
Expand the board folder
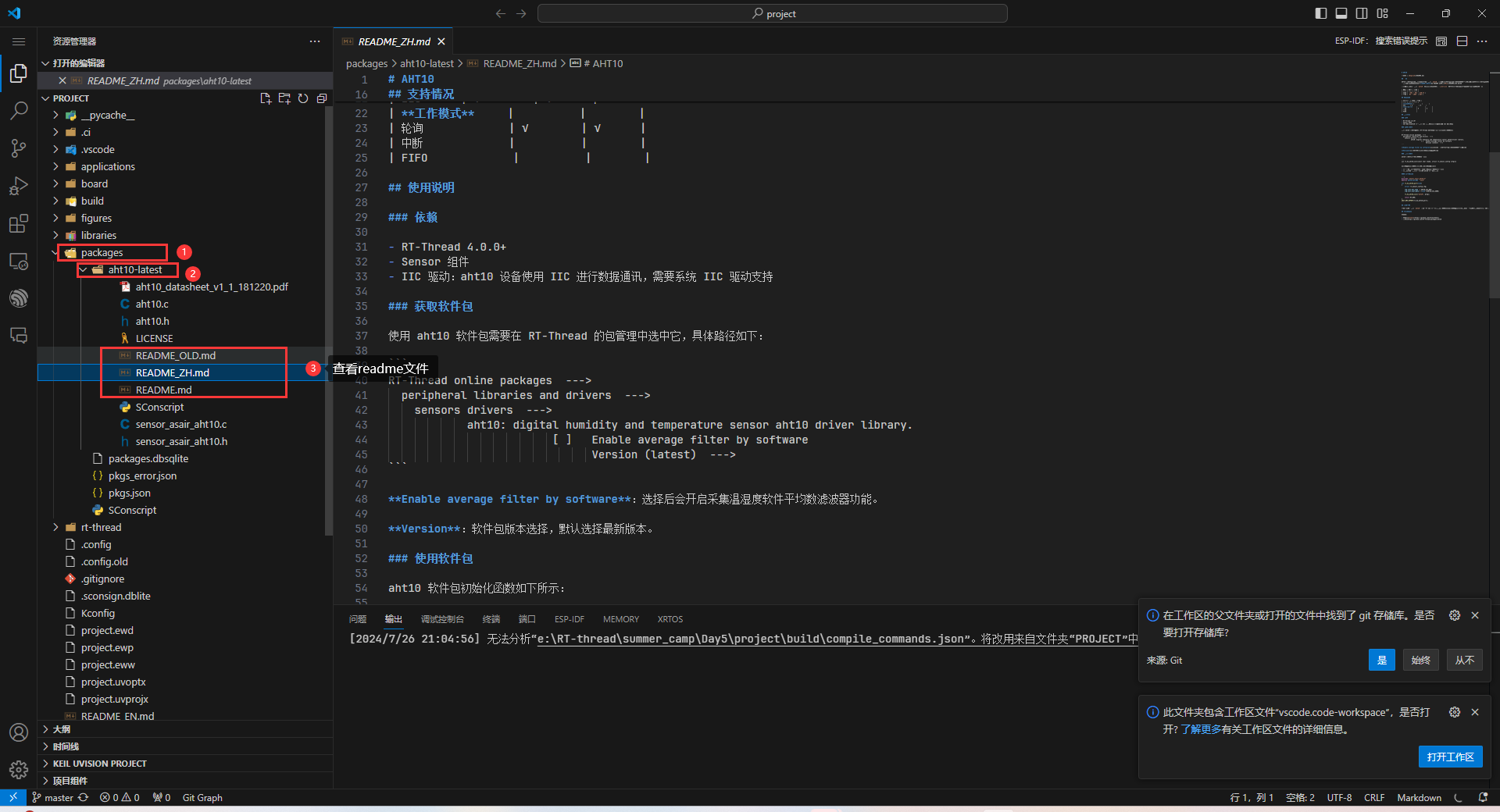[x=55, y=183]
